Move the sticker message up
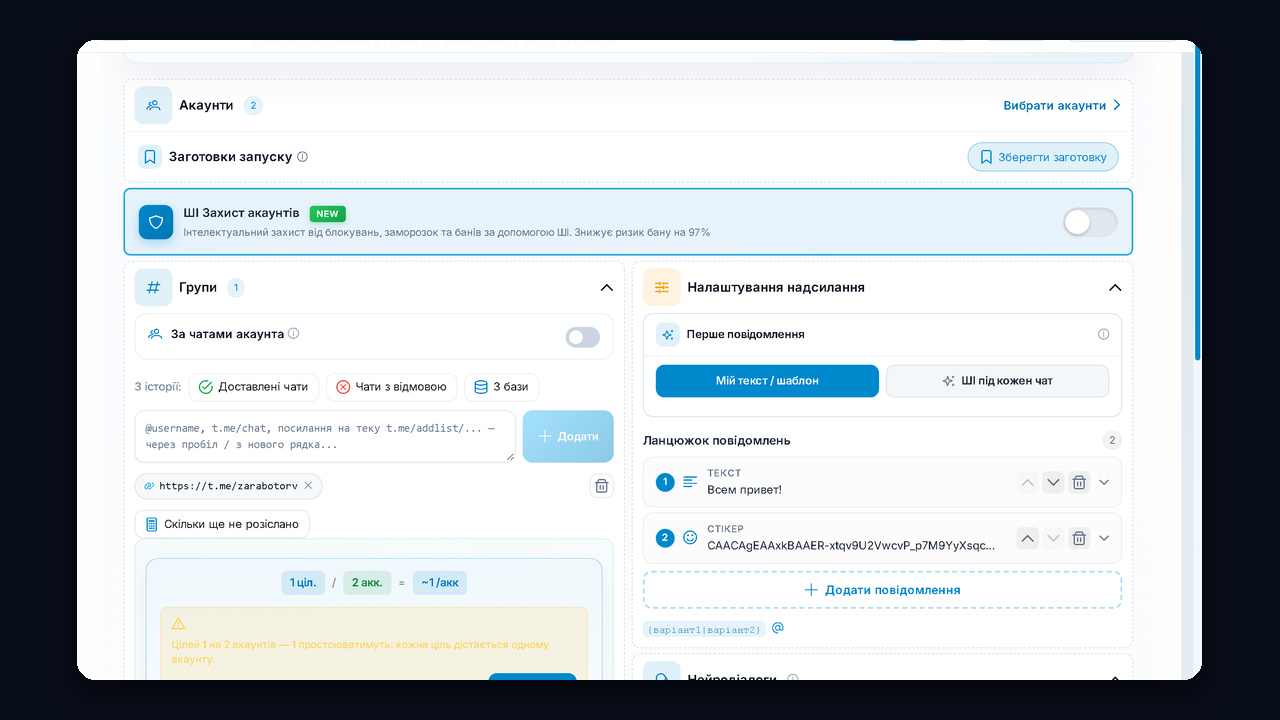 [1027, 538]
